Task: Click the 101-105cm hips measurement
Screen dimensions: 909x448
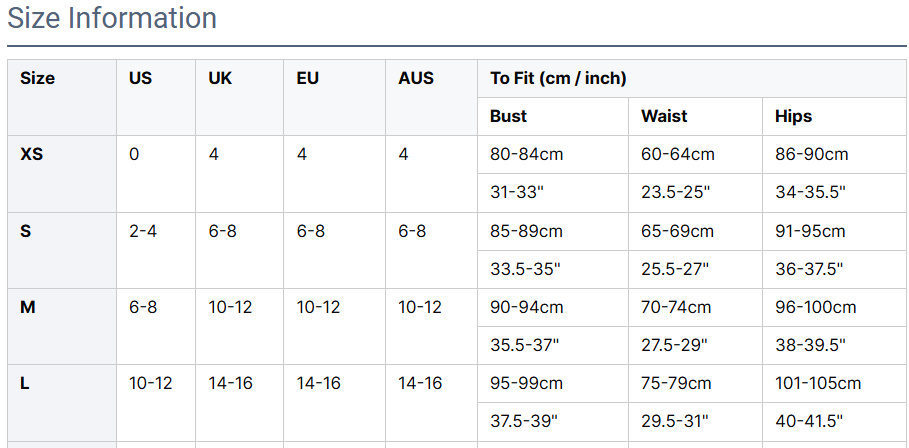Action: pos(818,383)
